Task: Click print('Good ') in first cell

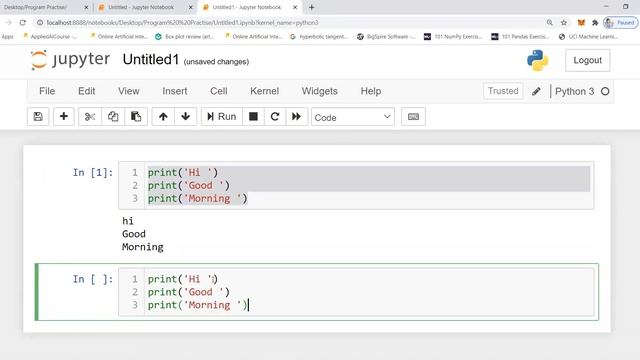Action: 189,185
